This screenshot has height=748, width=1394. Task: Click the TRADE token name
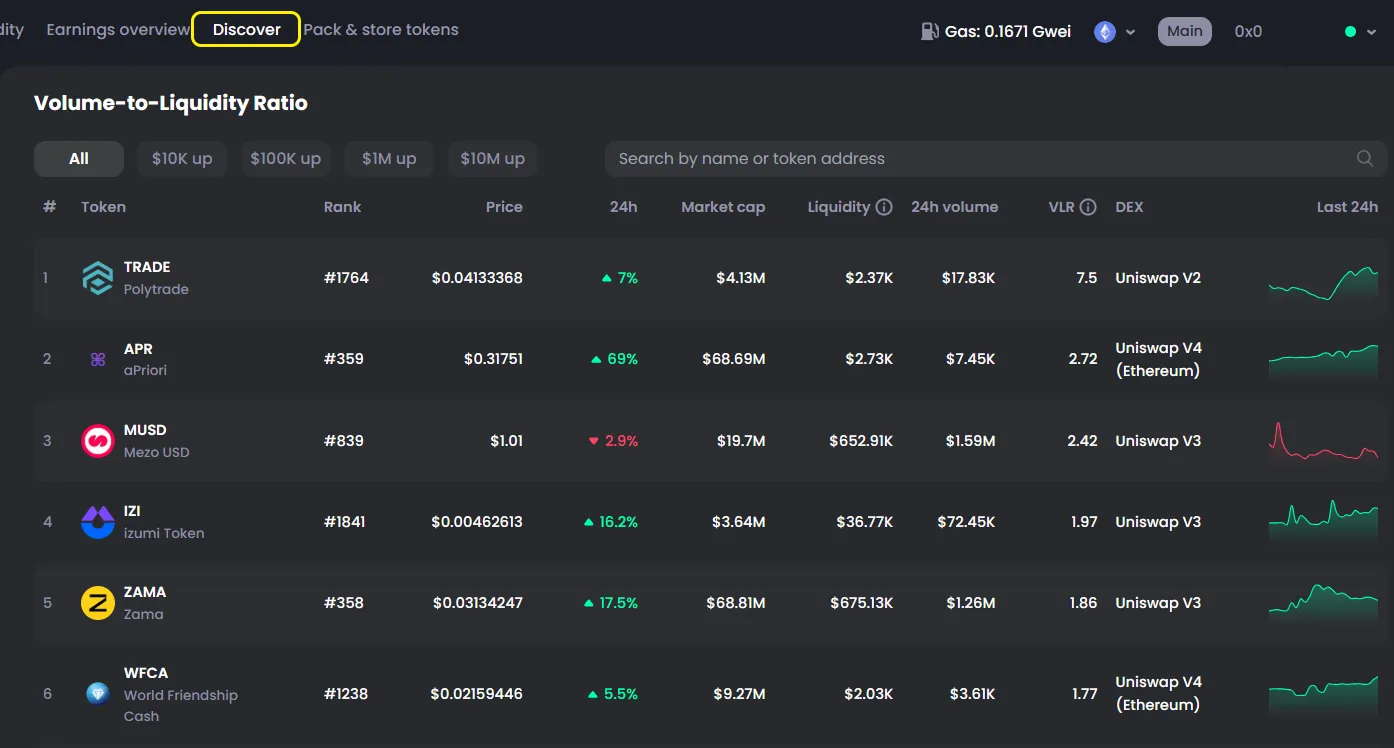coord(147,267)
